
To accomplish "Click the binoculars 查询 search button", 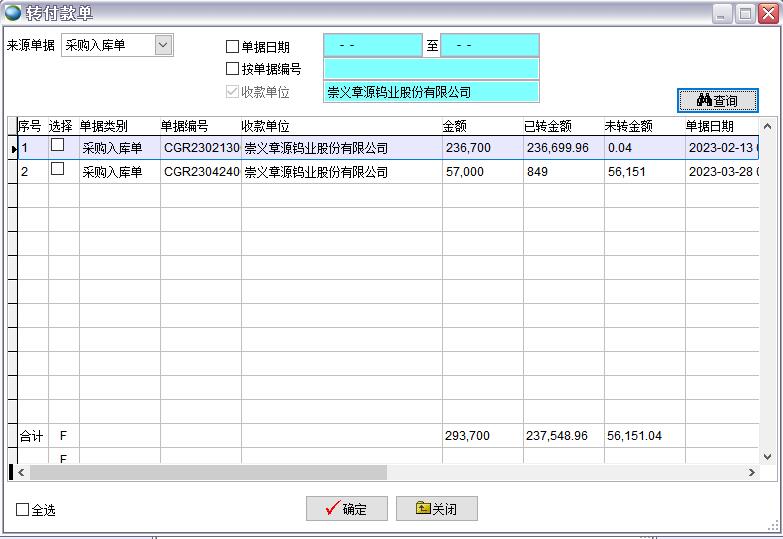I will click(717, 101).
